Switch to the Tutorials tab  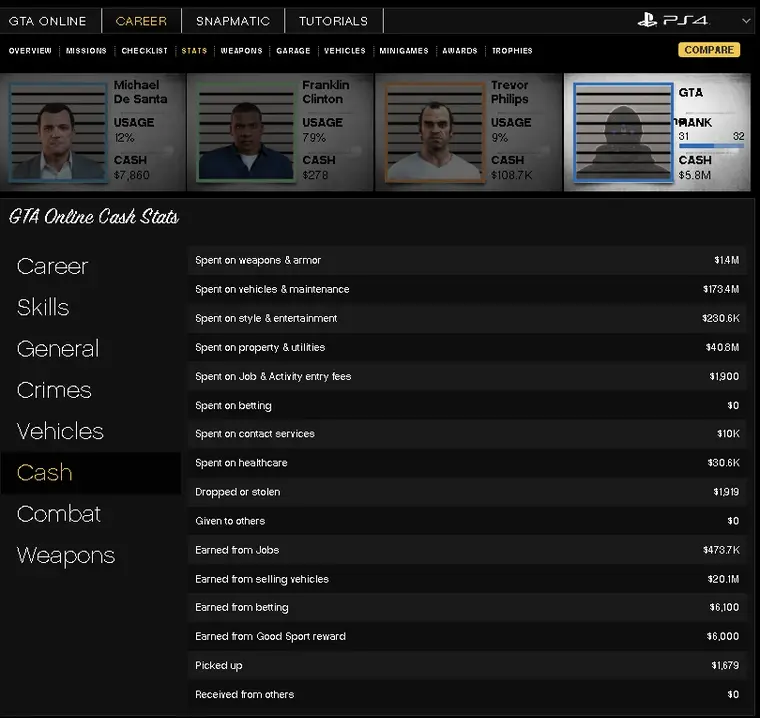333,21
